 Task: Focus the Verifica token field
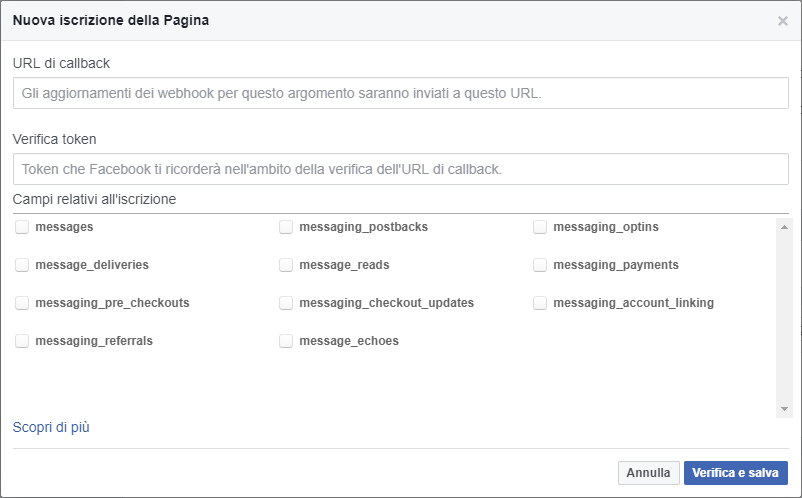click(400, 169)
